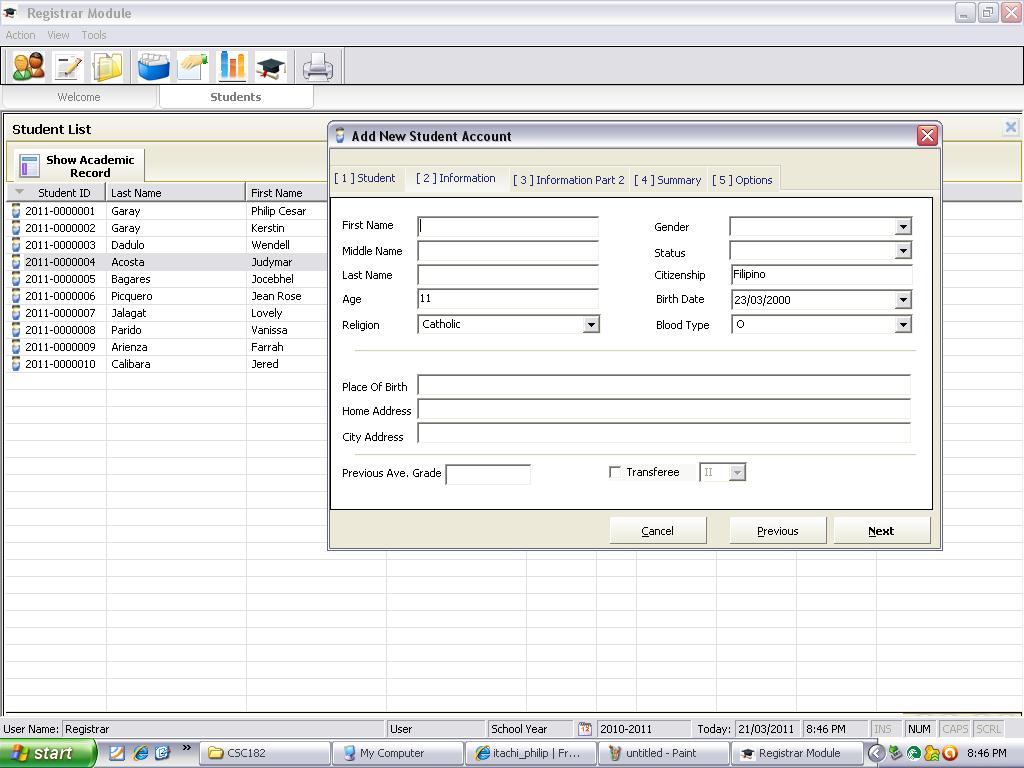
Task: Click the Show Academic Record button
Action: [x=80, y=166]
